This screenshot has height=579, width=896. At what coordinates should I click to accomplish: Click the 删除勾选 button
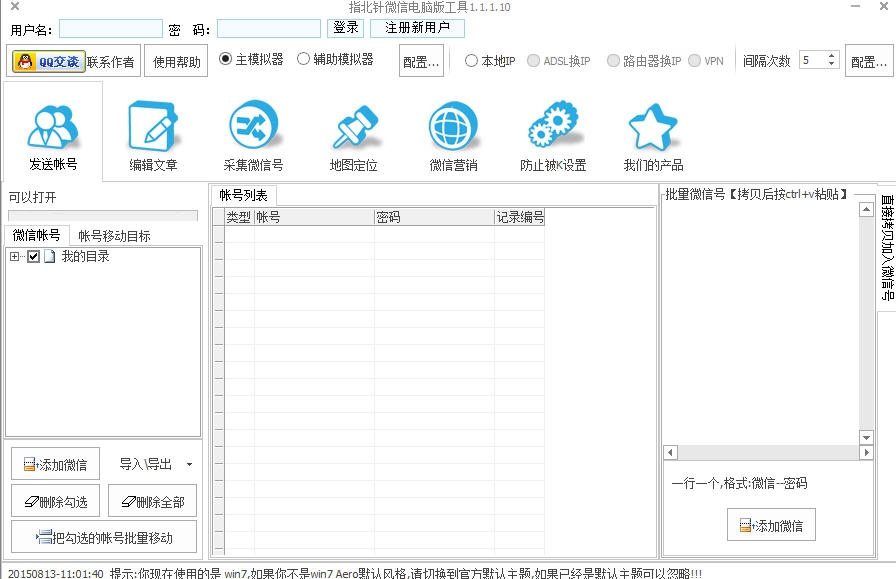pos(55,501)
